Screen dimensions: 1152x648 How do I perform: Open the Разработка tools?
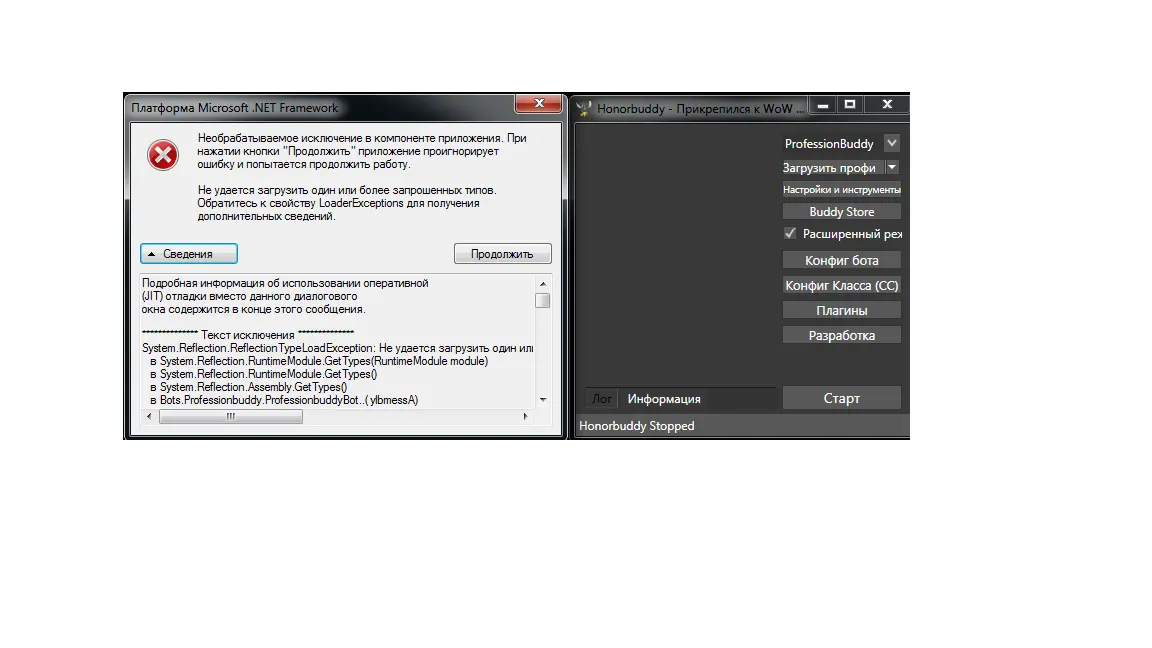841,335
